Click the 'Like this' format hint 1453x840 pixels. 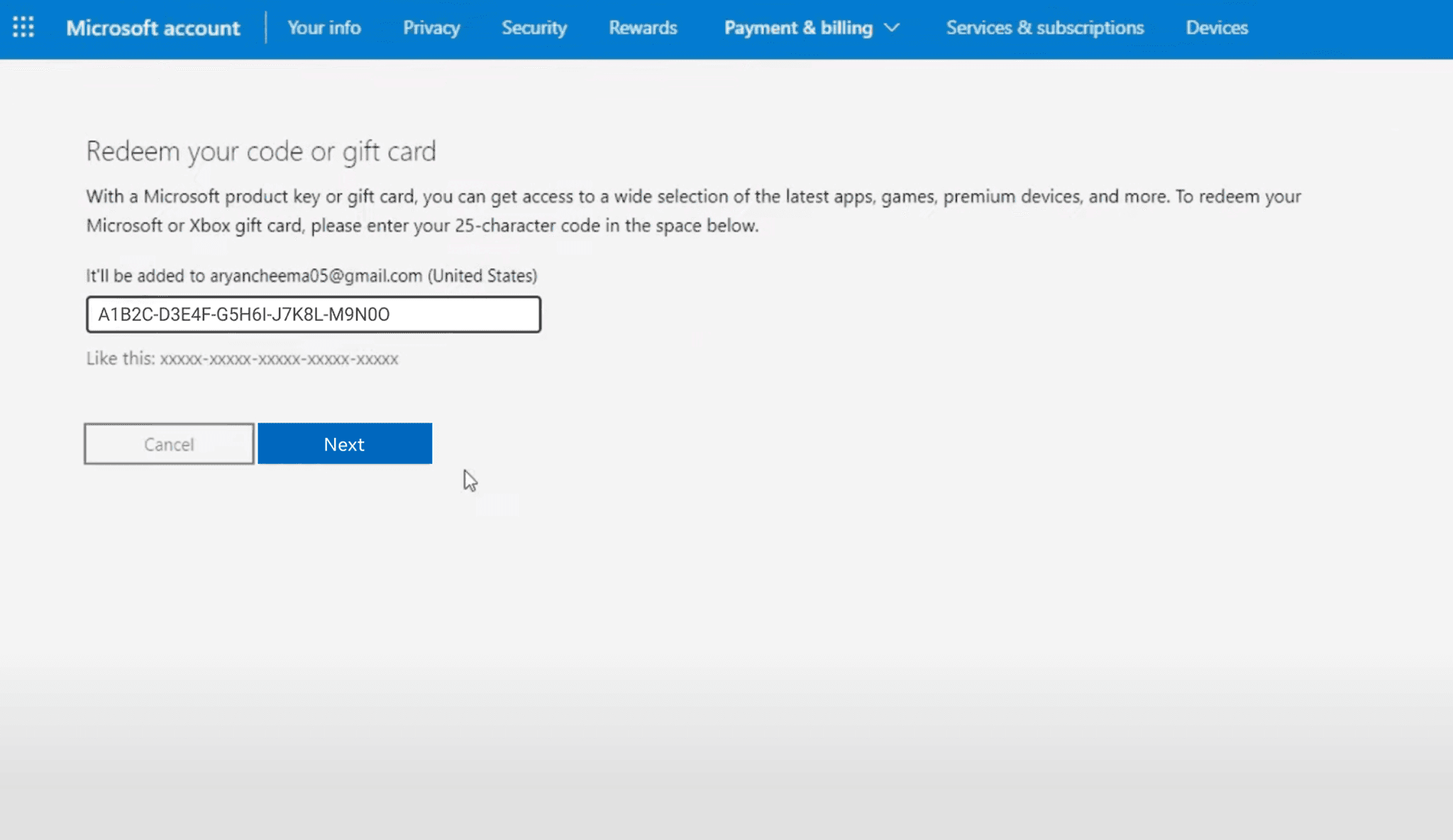coord(242,358)
